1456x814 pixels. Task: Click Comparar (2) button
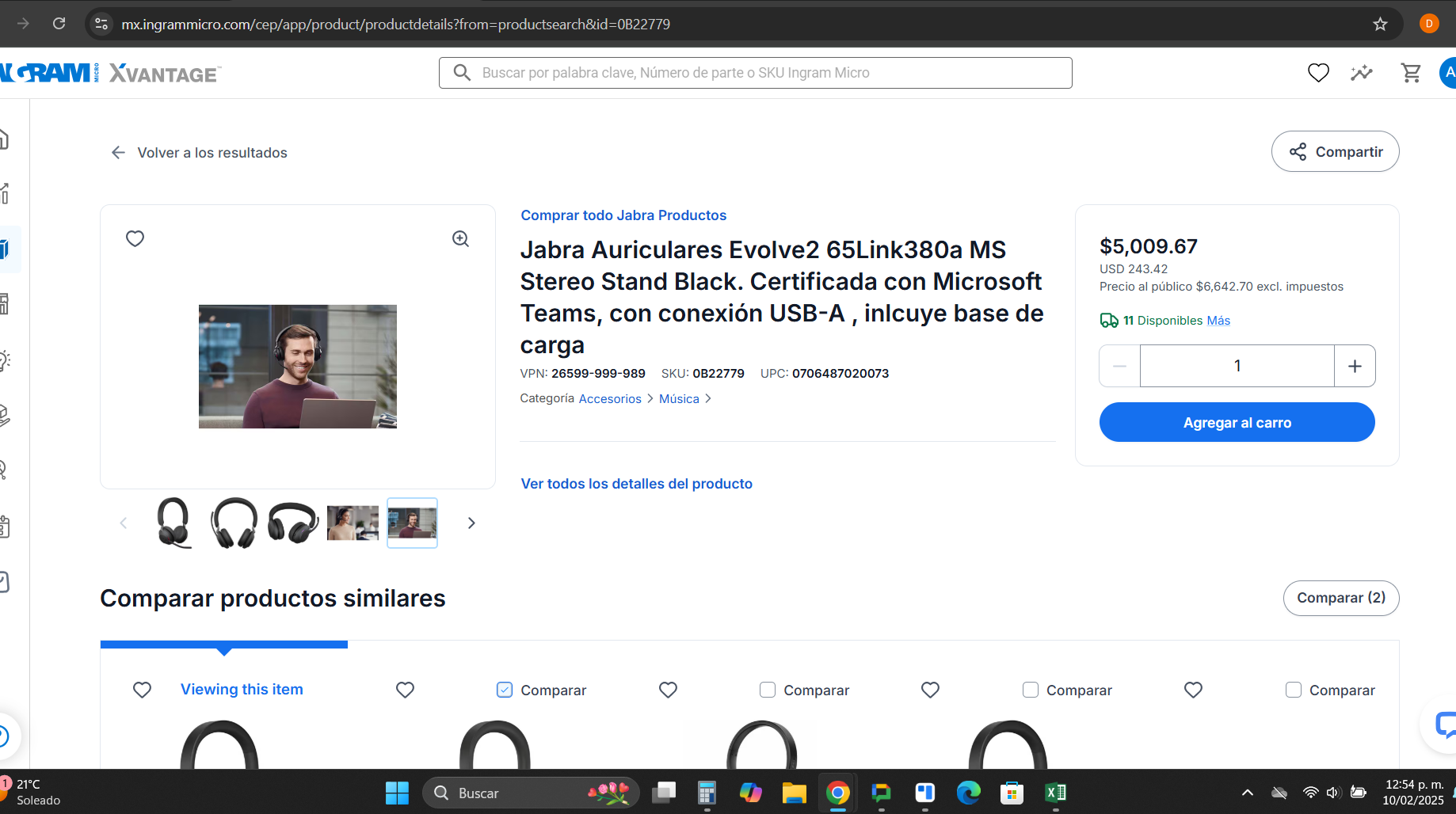[1341, 598]
